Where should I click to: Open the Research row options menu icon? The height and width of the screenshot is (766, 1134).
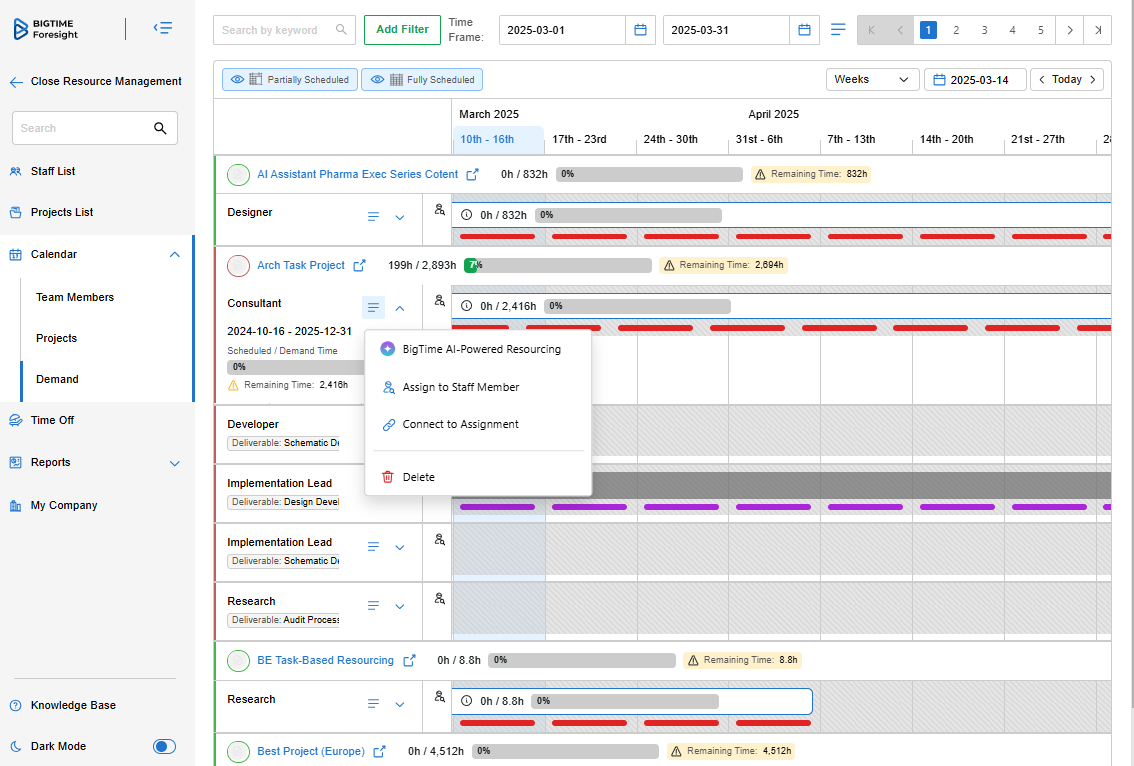[x=373, y=606]
